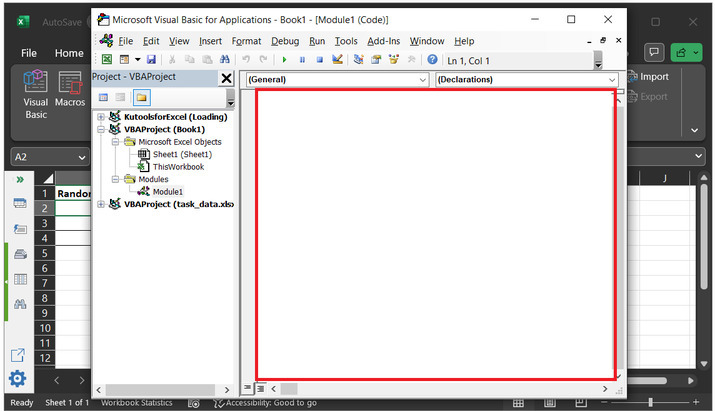Open the Edit menu
The height and width of the screenshot is (411, 715).
(151, 41)
